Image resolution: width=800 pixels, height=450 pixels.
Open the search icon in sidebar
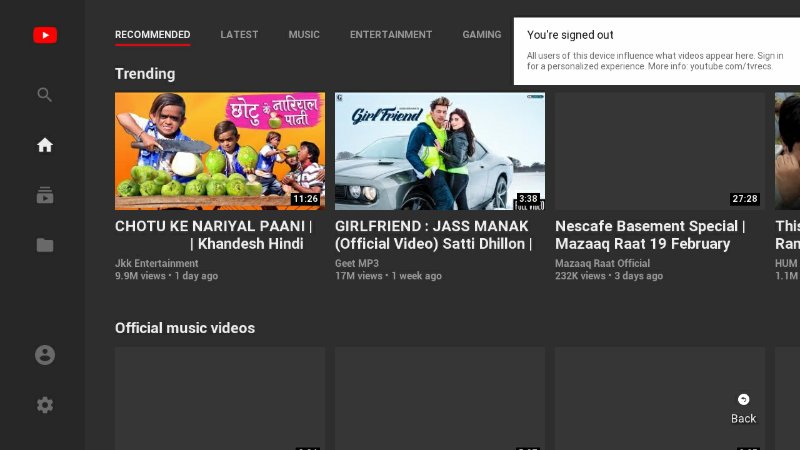point(44,94)
